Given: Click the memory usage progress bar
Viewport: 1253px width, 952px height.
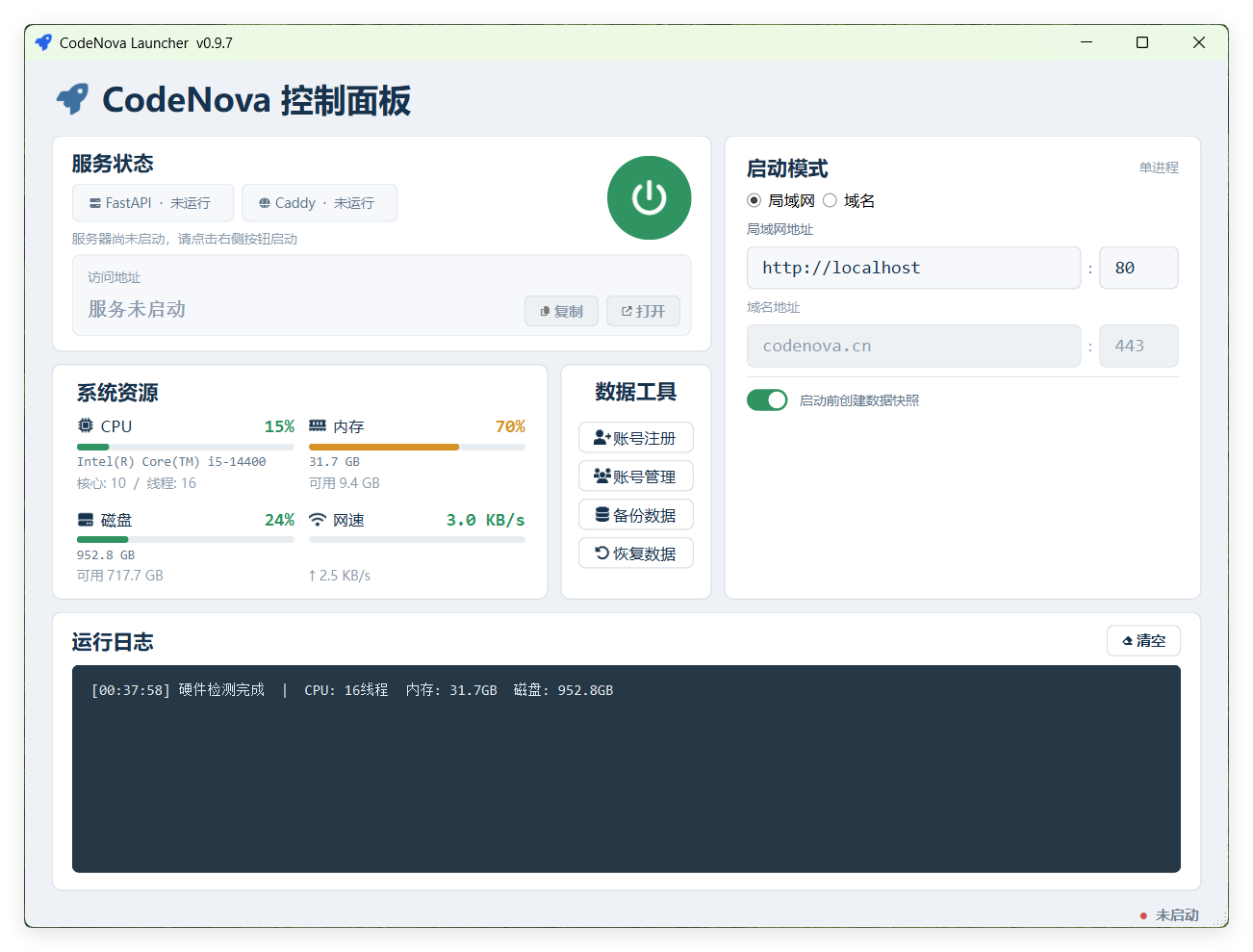Looking at the screenshot, I should click(417, 447).
